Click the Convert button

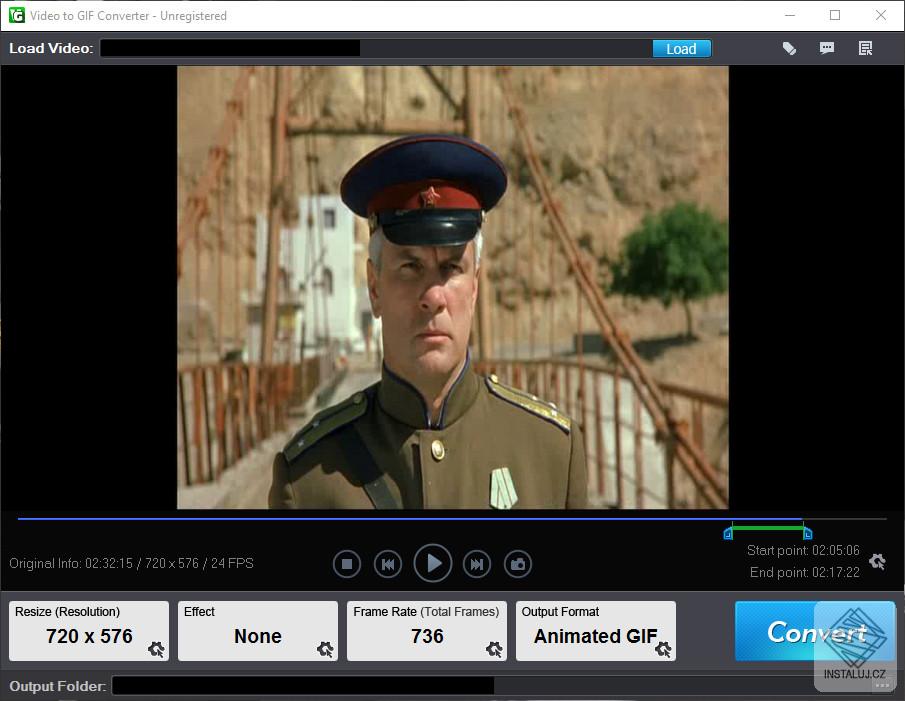coord(815,631)
